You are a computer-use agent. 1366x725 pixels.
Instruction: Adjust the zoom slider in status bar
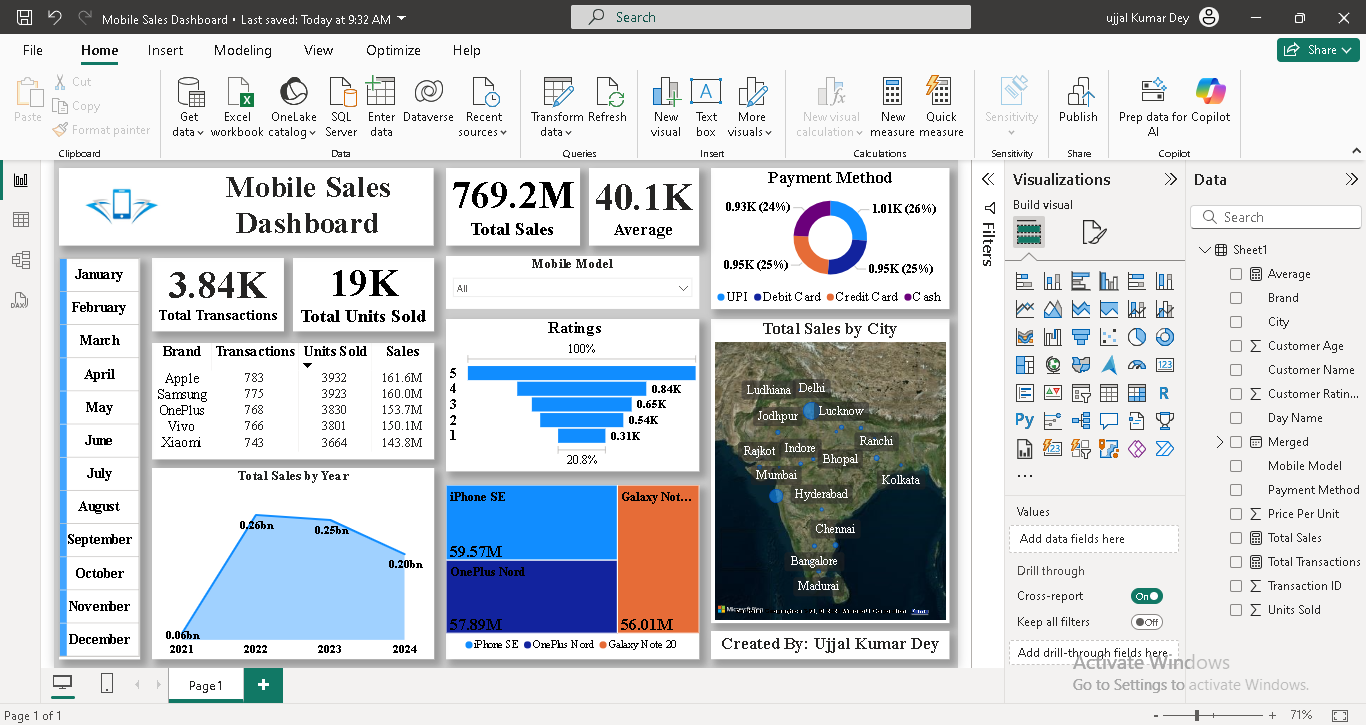pyautogui.click(x=1197, y=715)
